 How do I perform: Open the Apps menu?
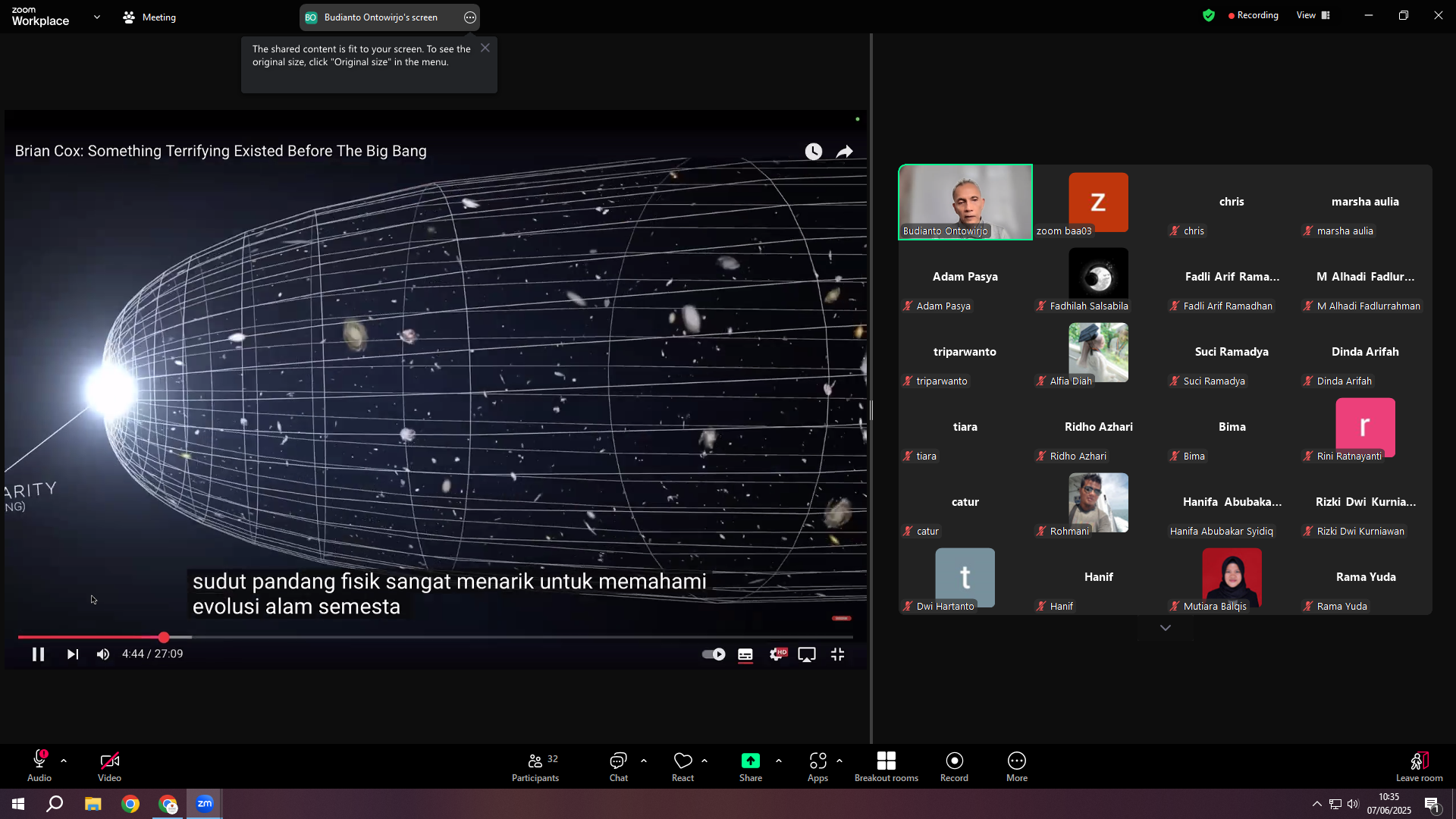(817, 766)
